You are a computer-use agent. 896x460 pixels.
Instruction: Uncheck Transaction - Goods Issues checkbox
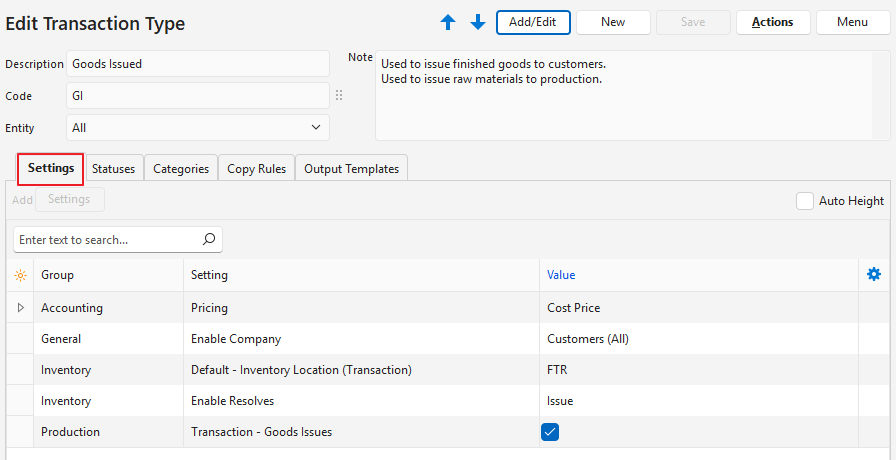pos(550,432)
